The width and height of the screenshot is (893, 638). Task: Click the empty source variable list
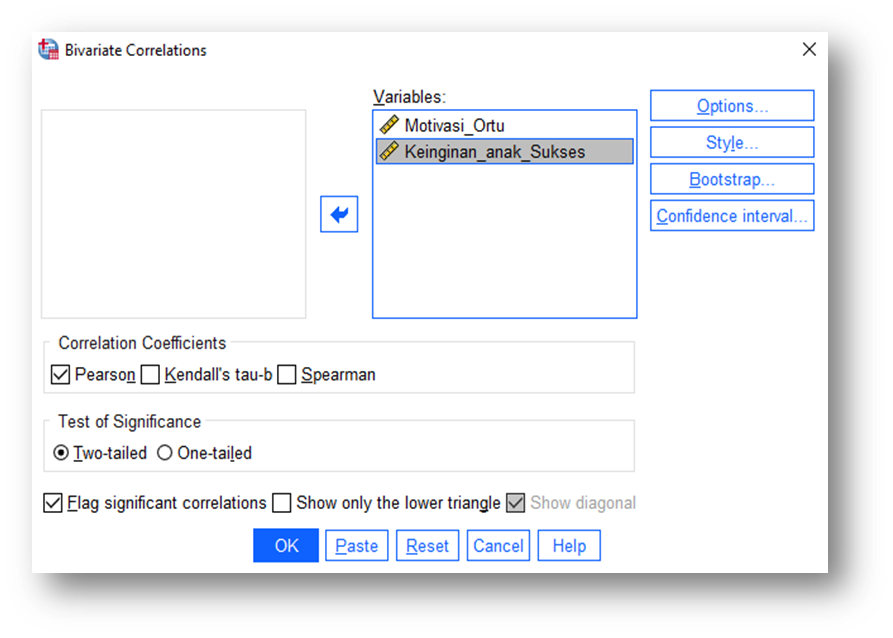point(174,214)
